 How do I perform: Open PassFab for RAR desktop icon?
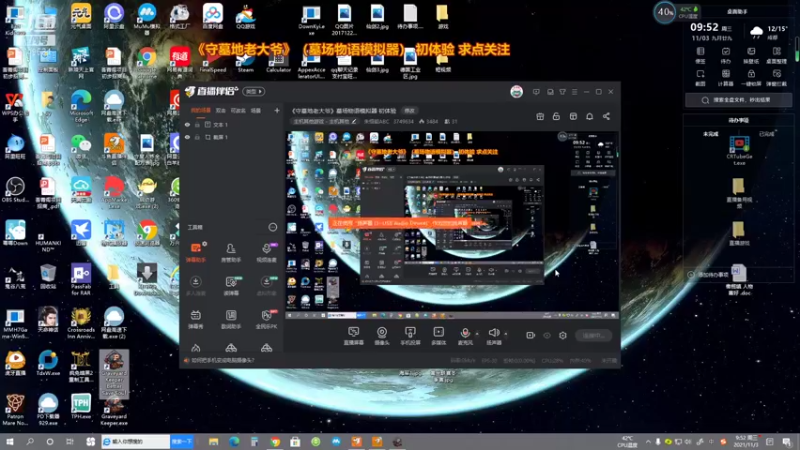81,280
